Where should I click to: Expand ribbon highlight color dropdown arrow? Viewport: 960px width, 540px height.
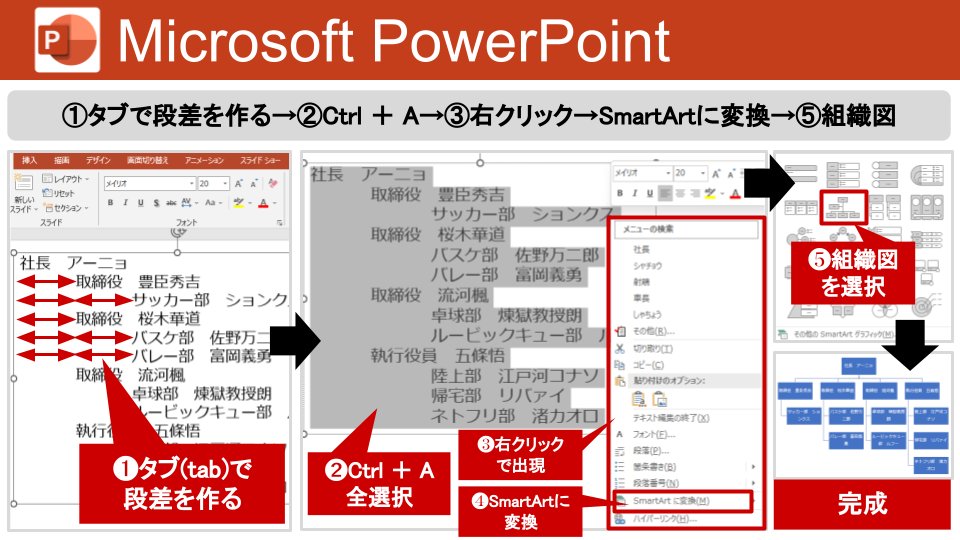[250, 203]
